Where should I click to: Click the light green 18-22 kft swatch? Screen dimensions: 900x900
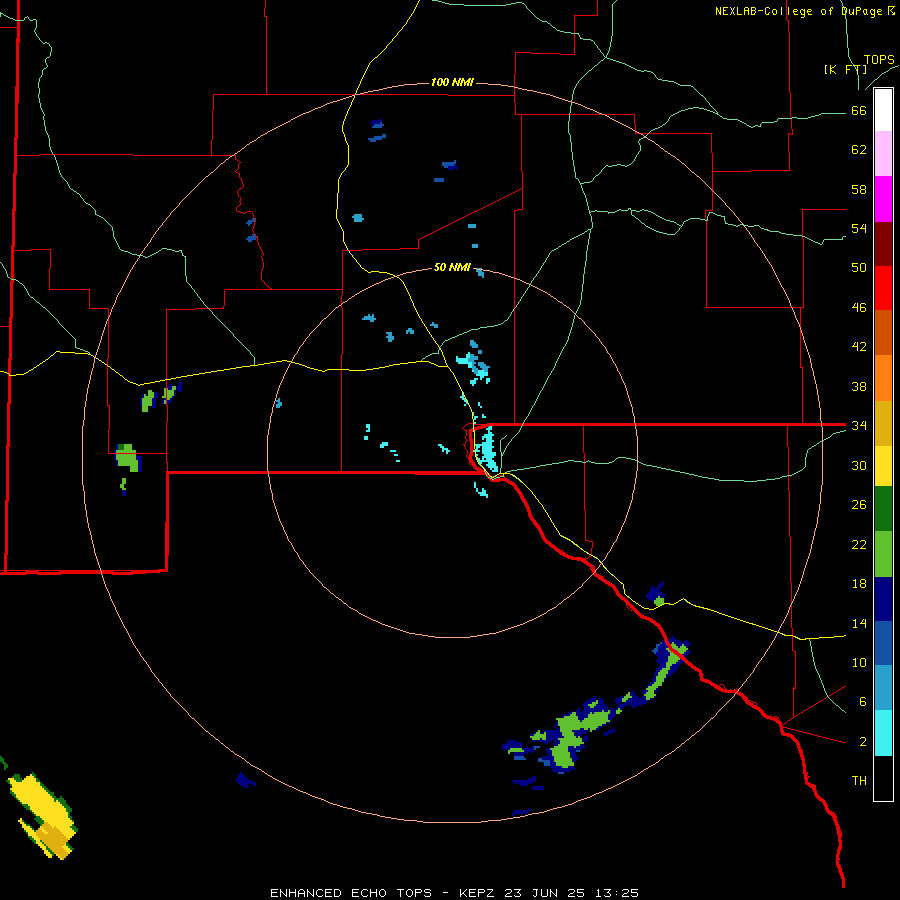tap(883, 554)
